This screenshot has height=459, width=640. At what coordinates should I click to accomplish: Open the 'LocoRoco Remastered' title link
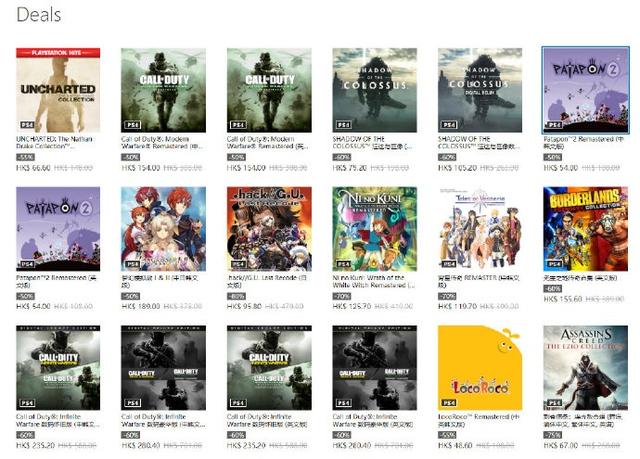[478, 420]
